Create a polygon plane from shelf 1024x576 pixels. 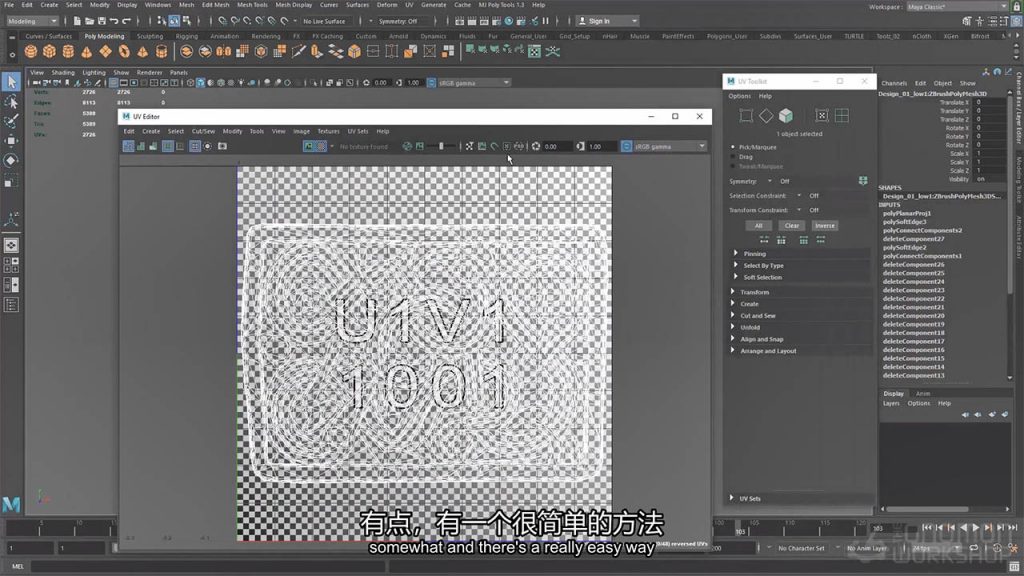click(105, 52)
